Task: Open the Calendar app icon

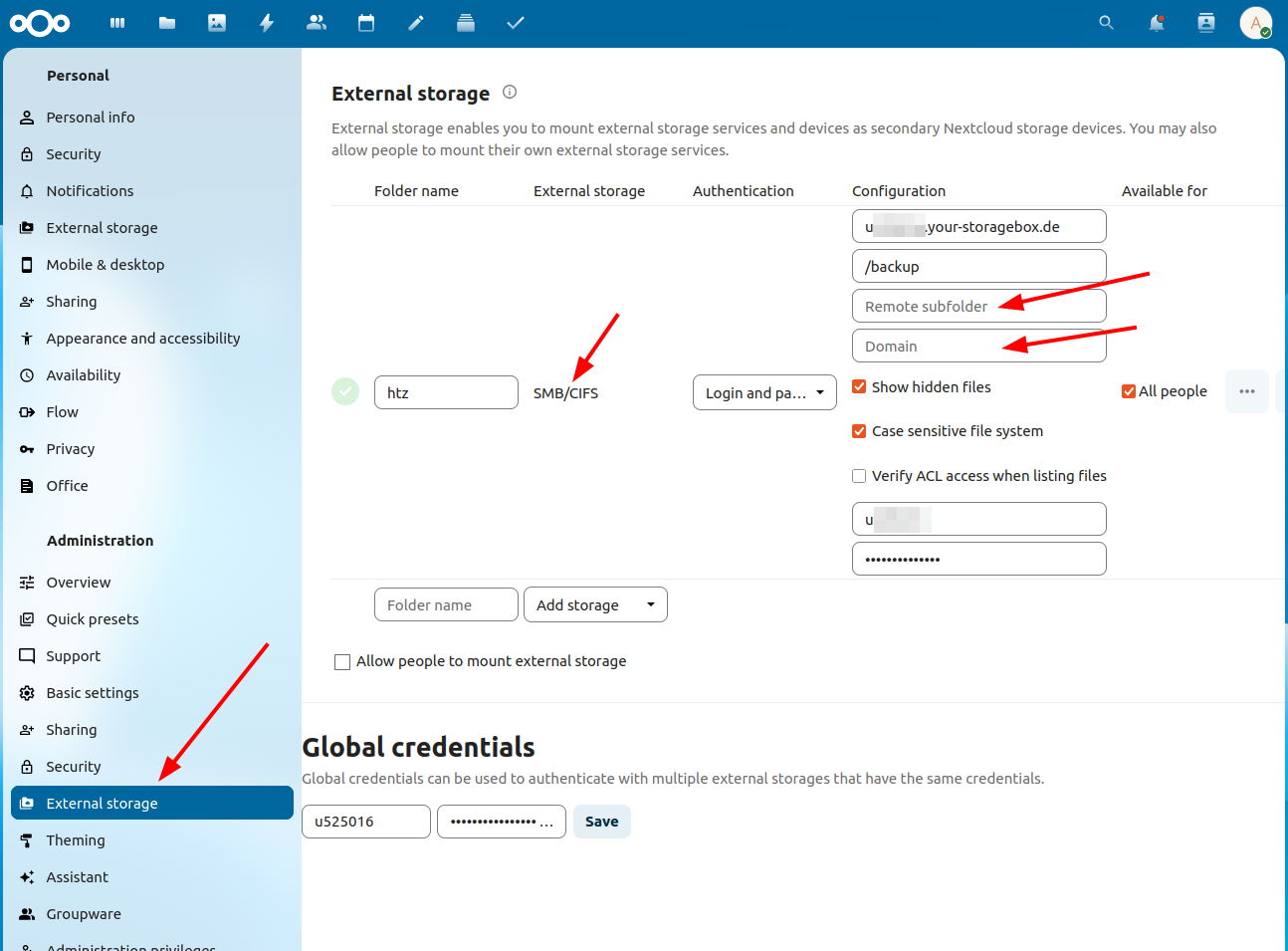Action: click(366, 23)
